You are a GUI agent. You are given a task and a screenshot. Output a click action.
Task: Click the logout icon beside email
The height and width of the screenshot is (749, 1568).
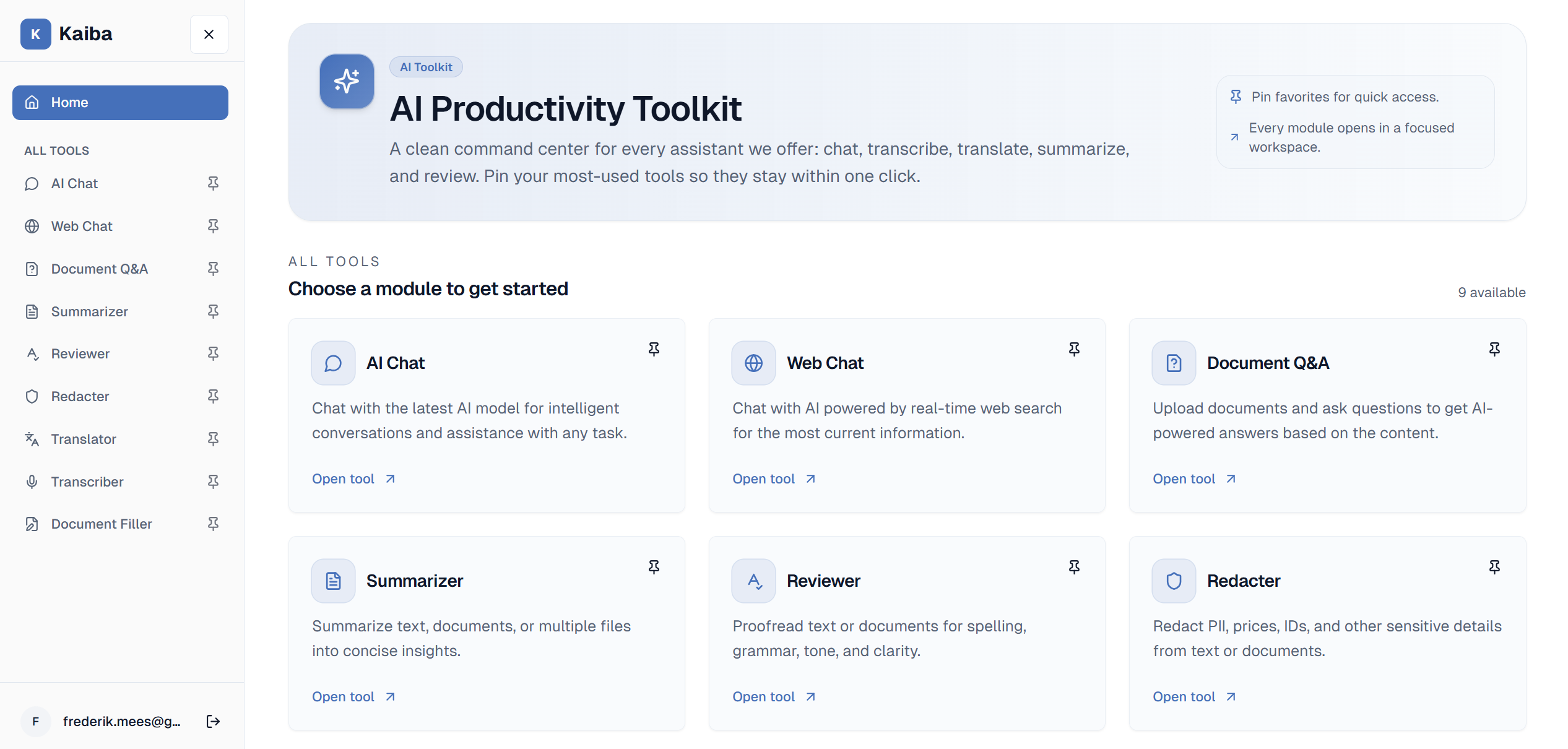[x=213, y=721]
